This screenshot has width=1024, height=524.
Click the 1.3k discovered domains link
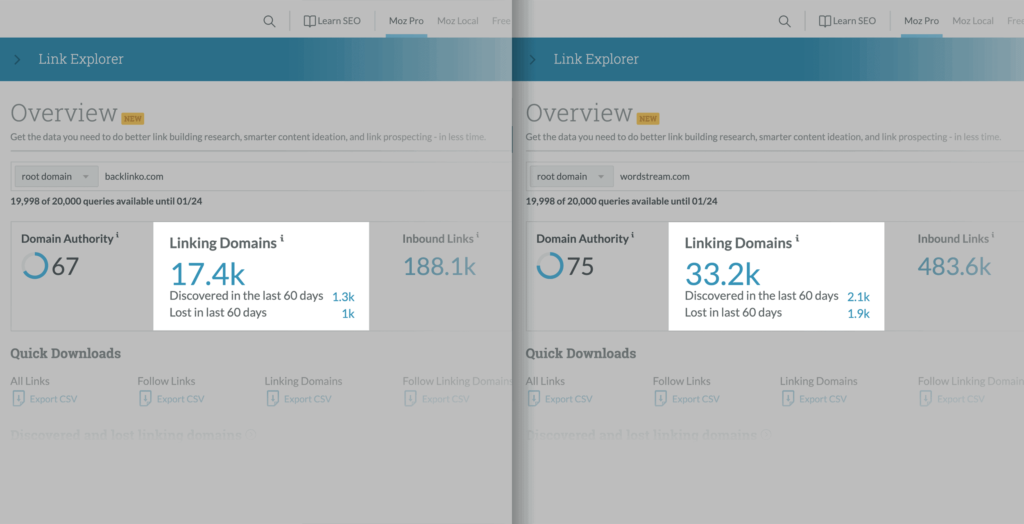(x=343, y=297)
